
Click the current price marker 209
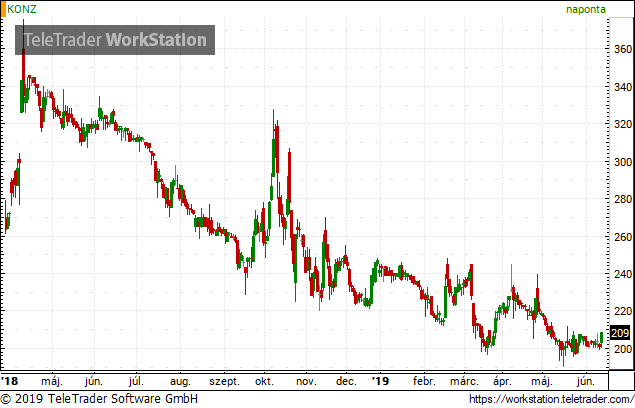pyautogui.click(x=620, y=333)
